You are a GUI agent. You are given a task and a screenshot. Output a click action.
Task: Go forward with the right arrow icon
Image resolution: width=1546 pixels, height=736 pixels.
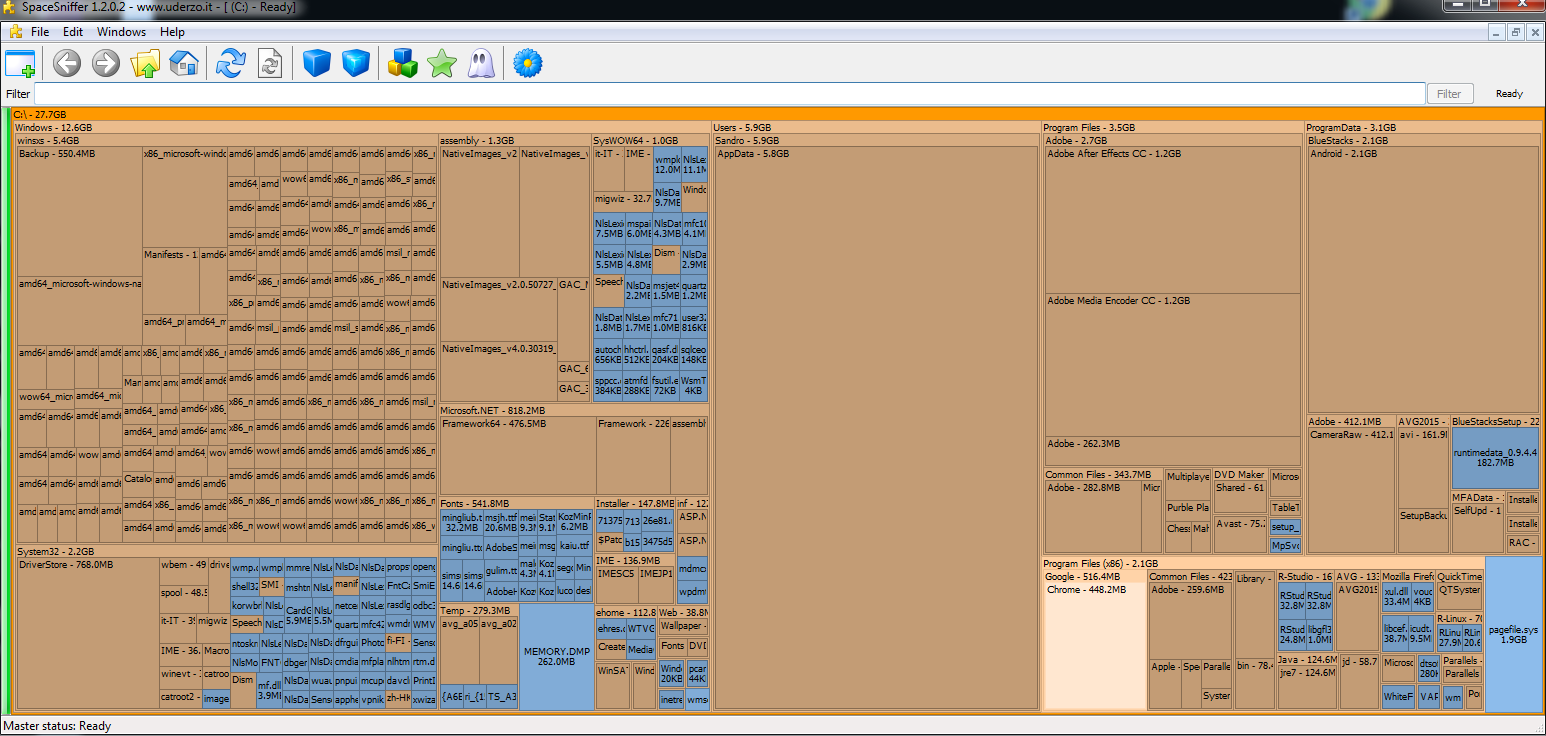click(x=106, y=64)
